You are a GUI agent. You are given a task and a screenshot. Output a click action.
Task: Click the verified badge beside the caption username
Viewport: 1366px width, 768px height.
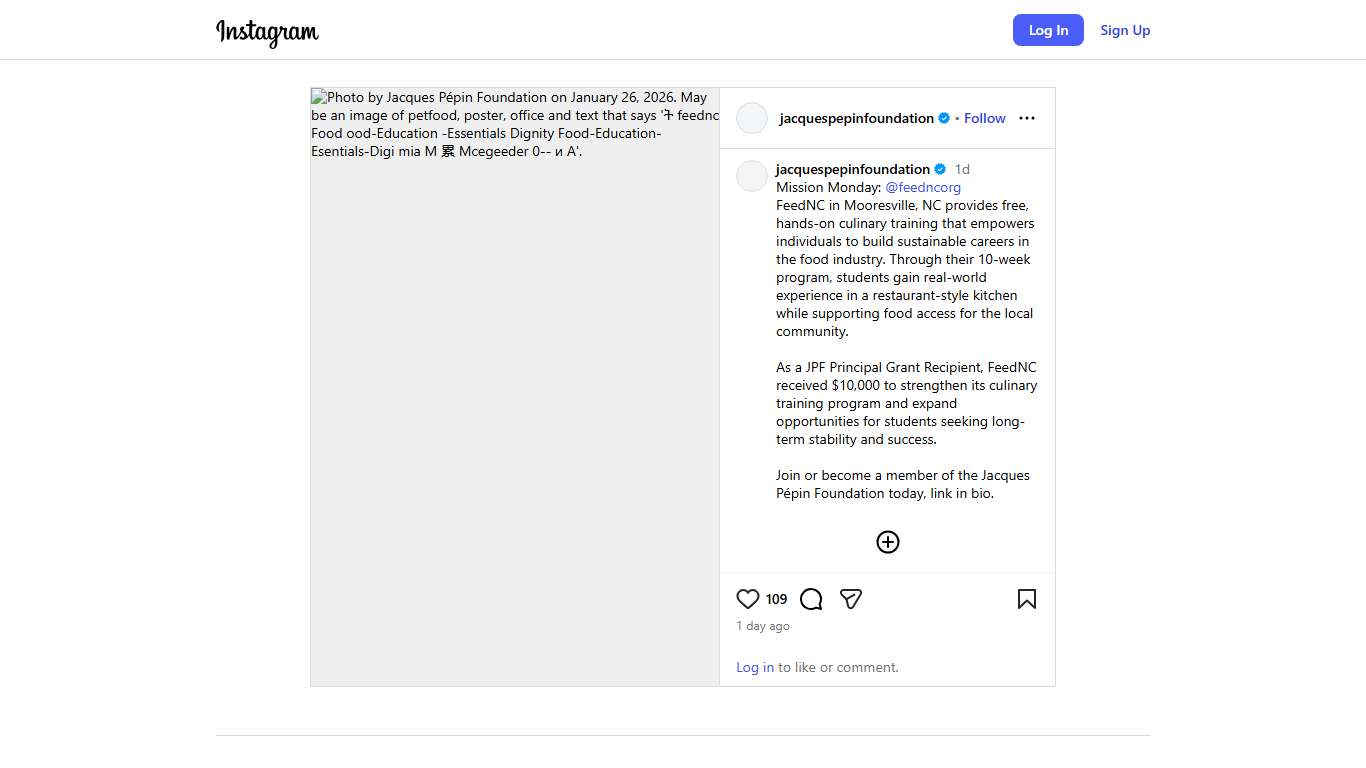940,169
